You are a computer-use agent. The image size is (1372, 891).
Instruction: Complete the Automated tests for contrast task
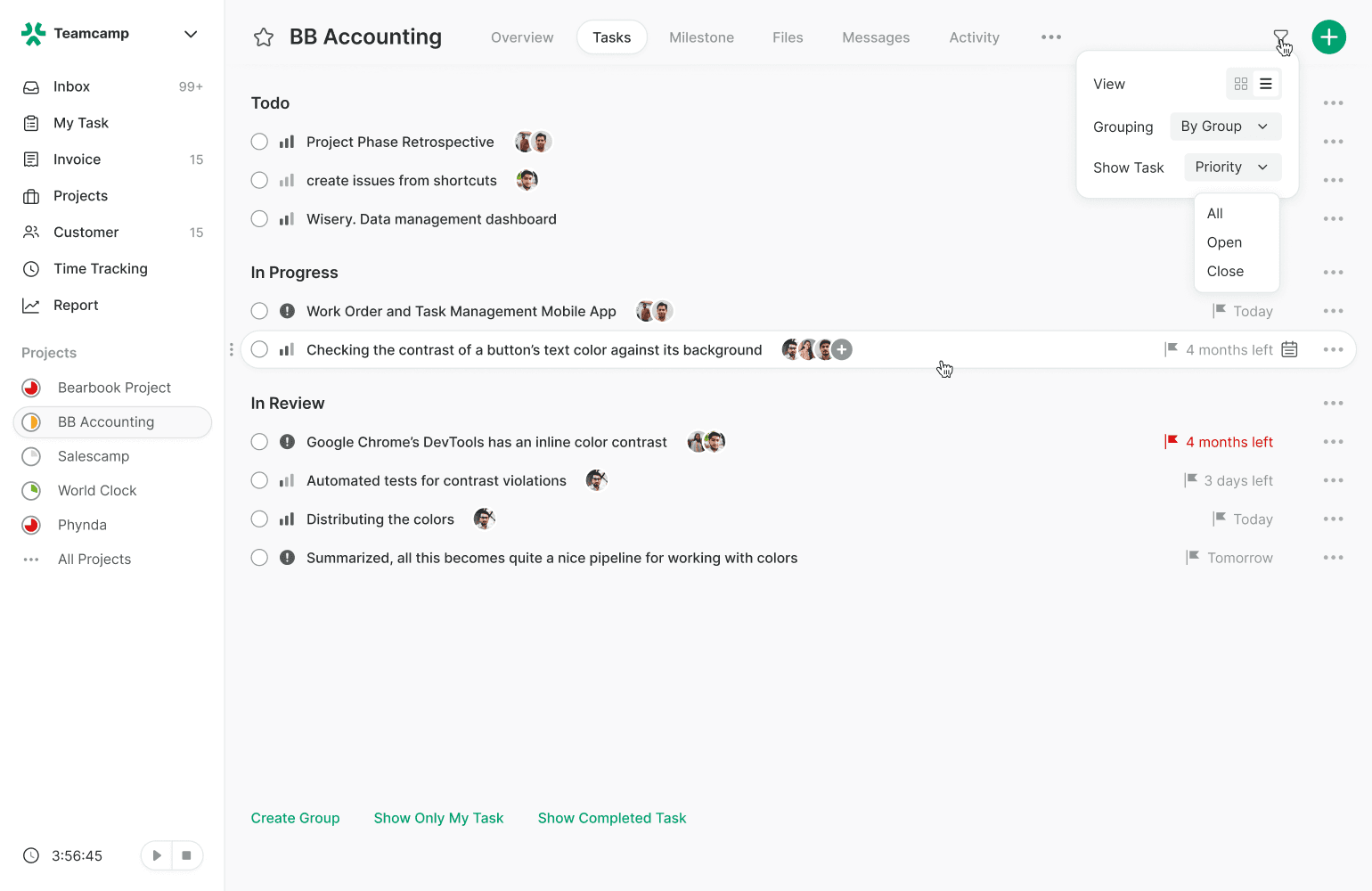pyautogui.click(x=259, y=481)
